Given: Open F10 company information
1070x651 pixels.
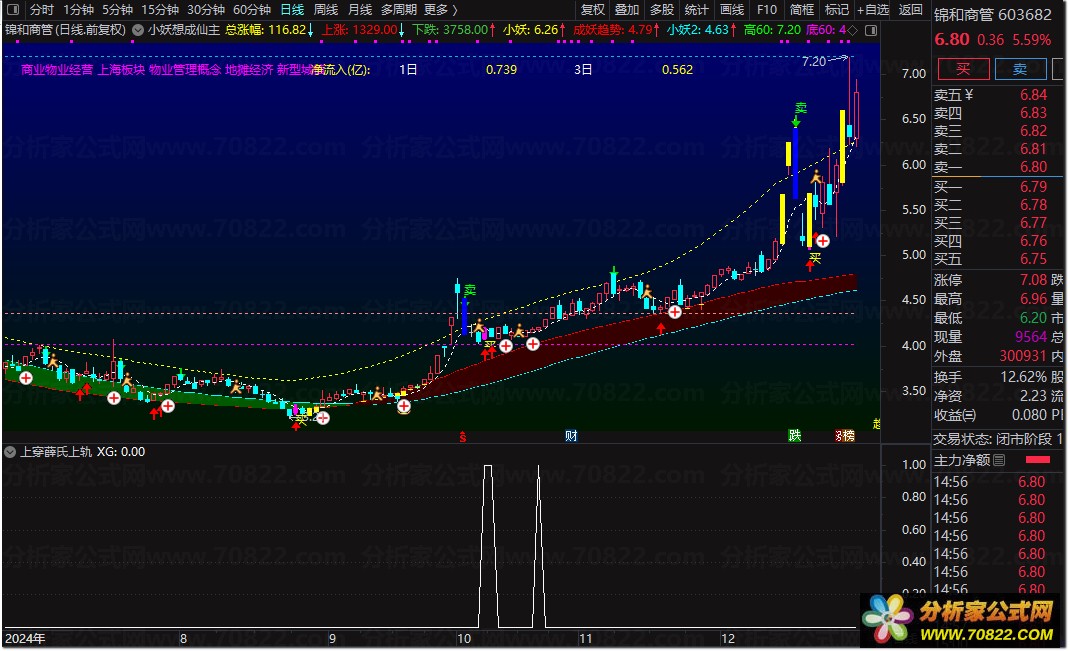Looking at the screenshot, I should click(766, 10).
